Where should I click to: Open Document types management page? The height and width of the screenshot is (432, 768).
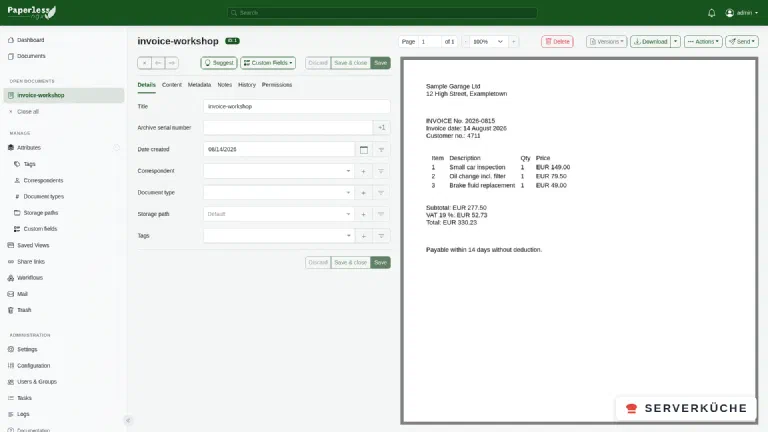[x=44, y=196]
